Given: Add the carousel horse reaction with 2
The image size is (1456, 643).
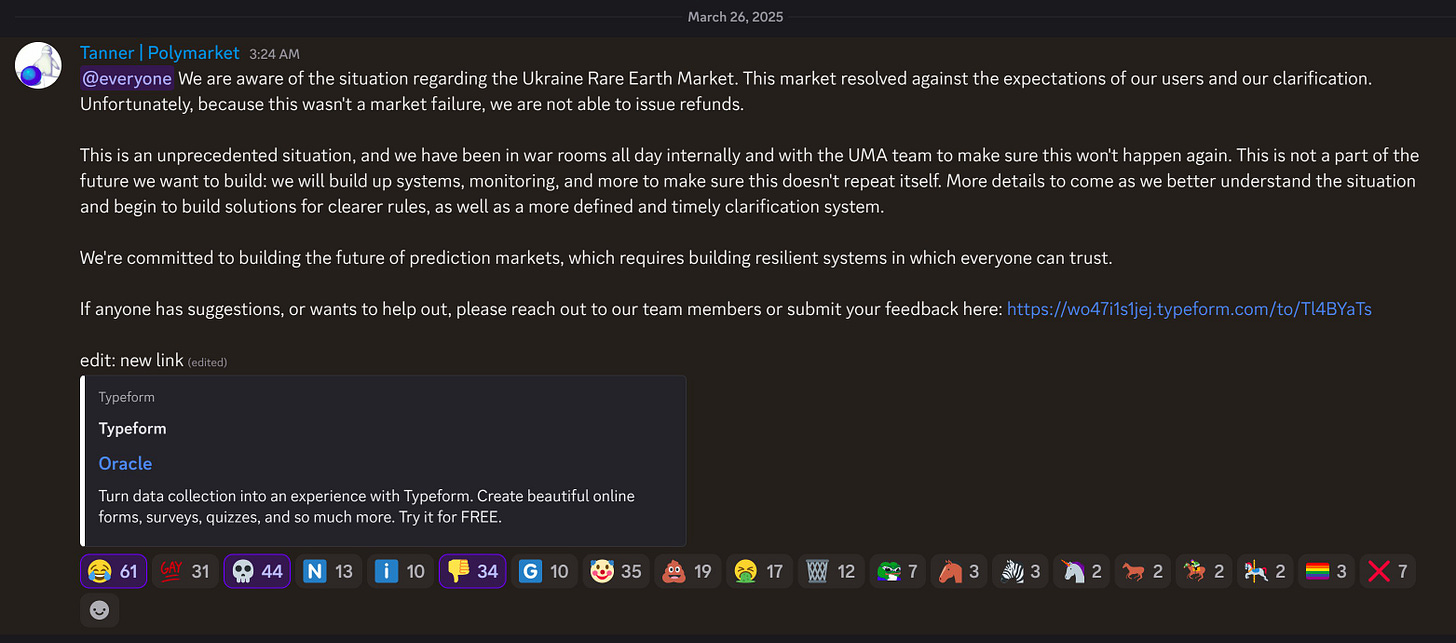Looking at the screenshot, I should [x=1265, y=571].
